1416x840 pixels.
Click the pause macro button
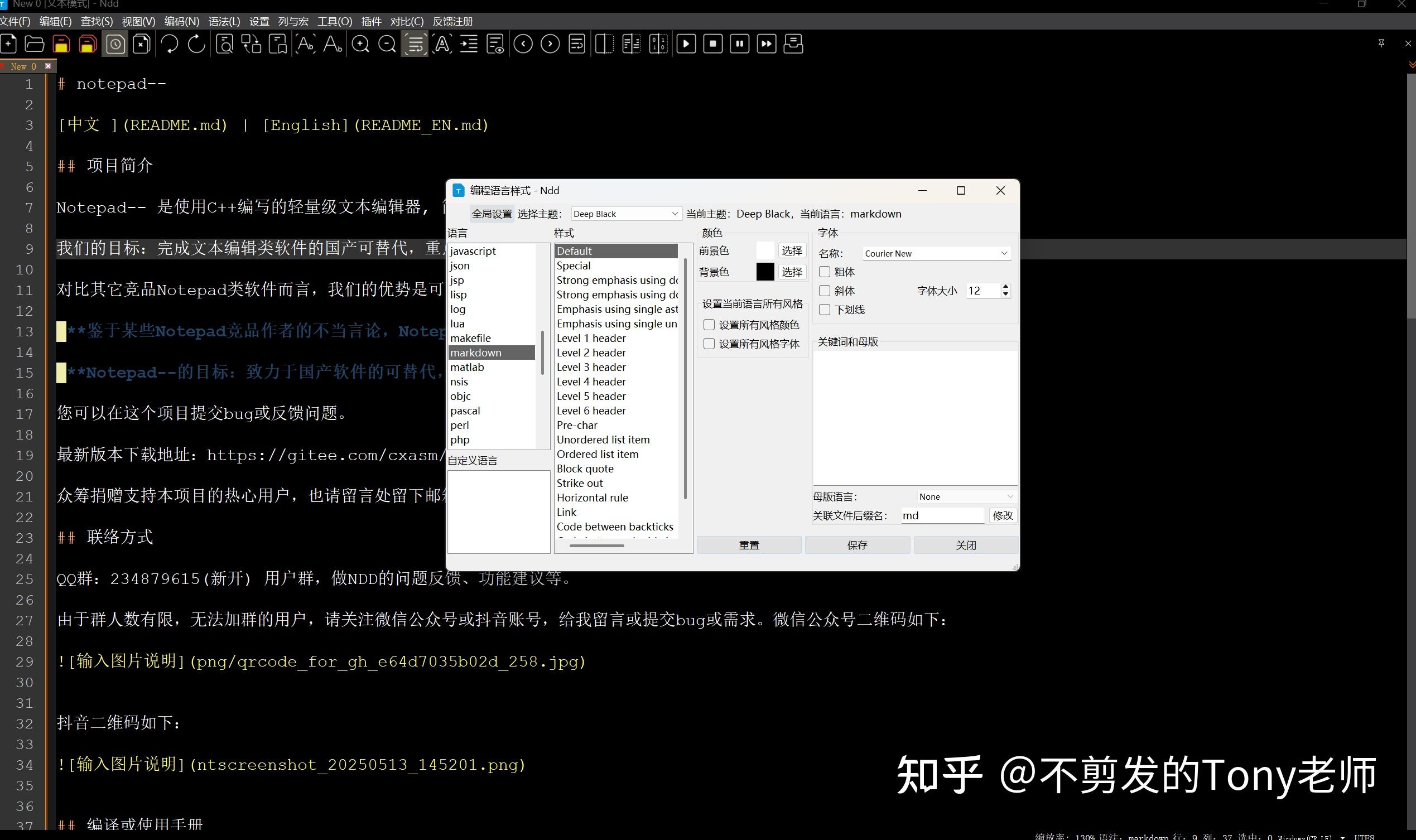click(739, 44)
